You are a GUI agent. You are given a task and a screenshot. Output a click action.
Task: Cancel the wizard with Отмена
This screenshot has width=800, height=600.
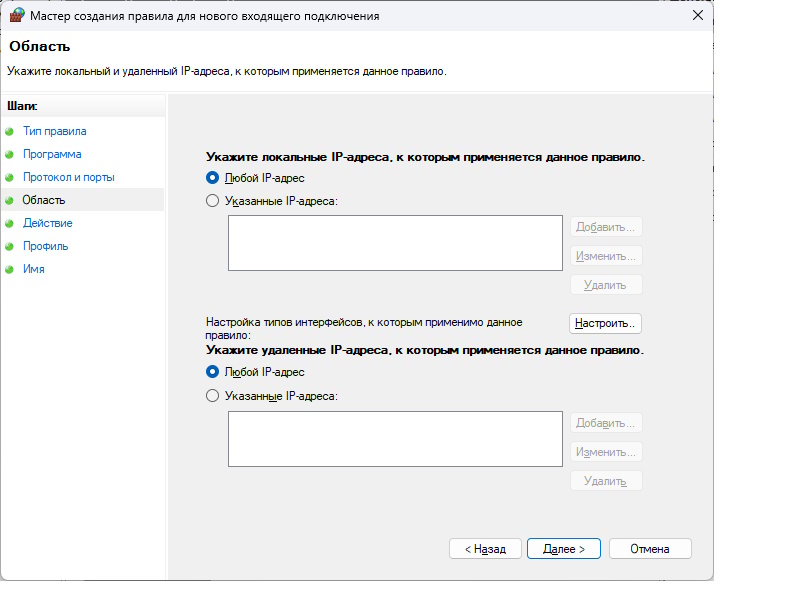649,549
